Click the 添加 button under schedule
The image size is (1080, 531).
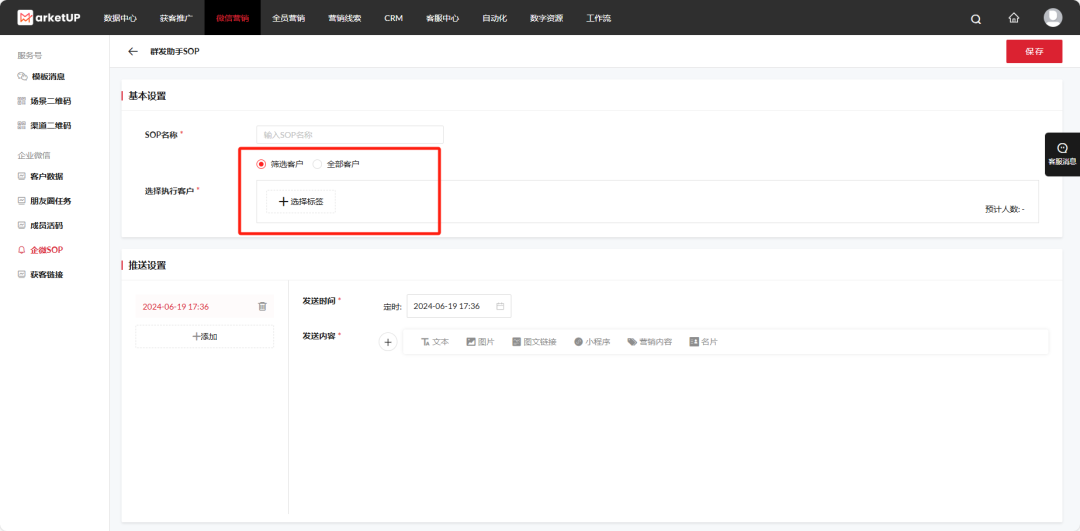click(x=204, y=336)
